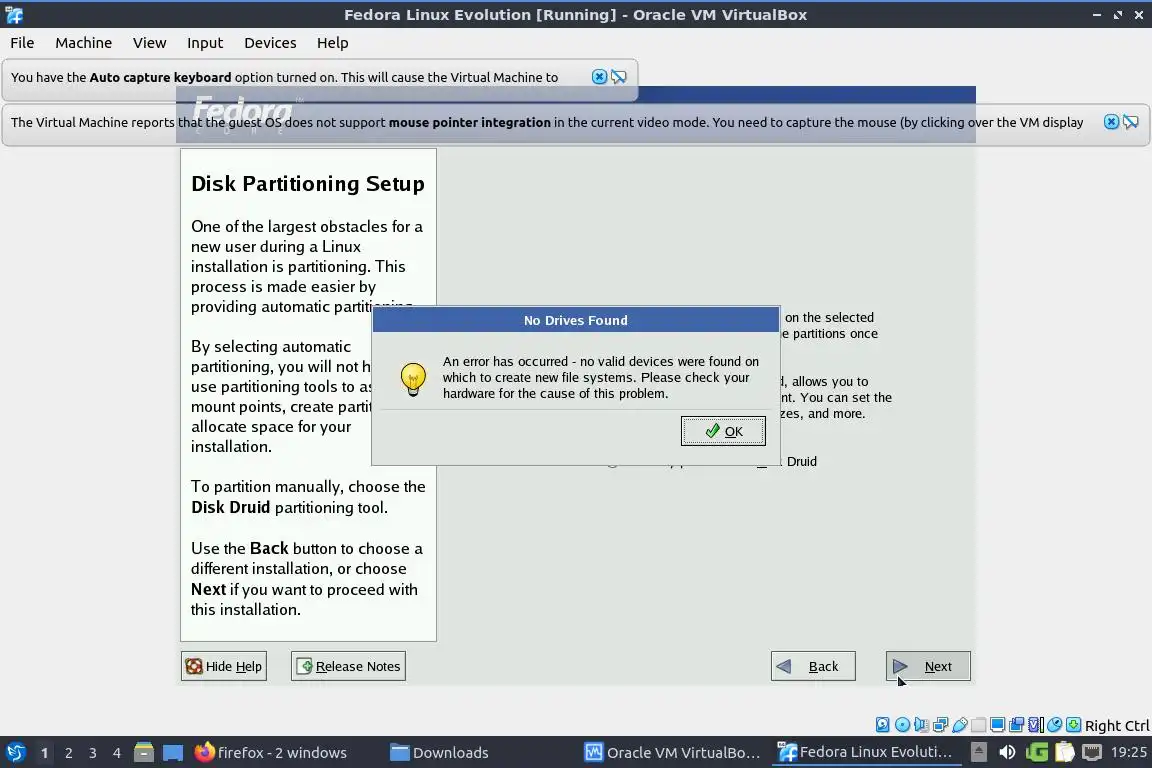Click the Back button in the installer
This screenshot has width=1152, height=768.
[813, 666]
